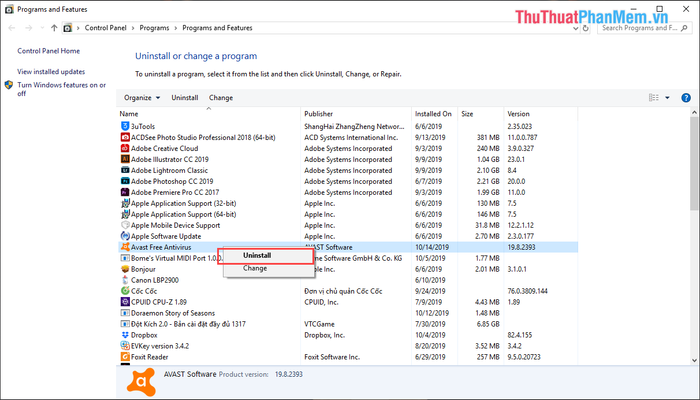
Task: Expand the view options dropdown arrow
Action: 667,98
